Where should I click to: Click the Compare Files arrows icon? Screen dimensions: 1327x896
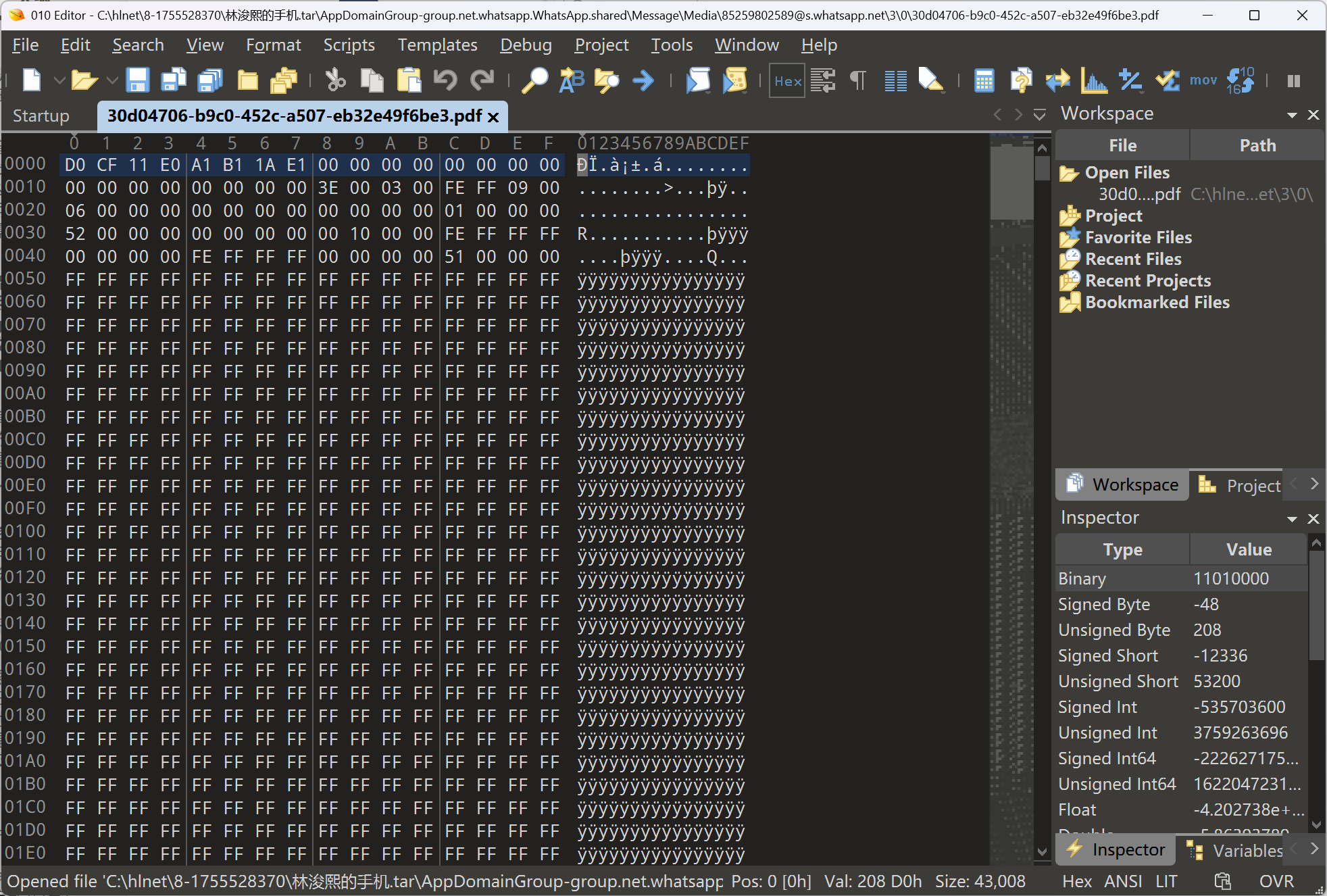[1057, 80]
